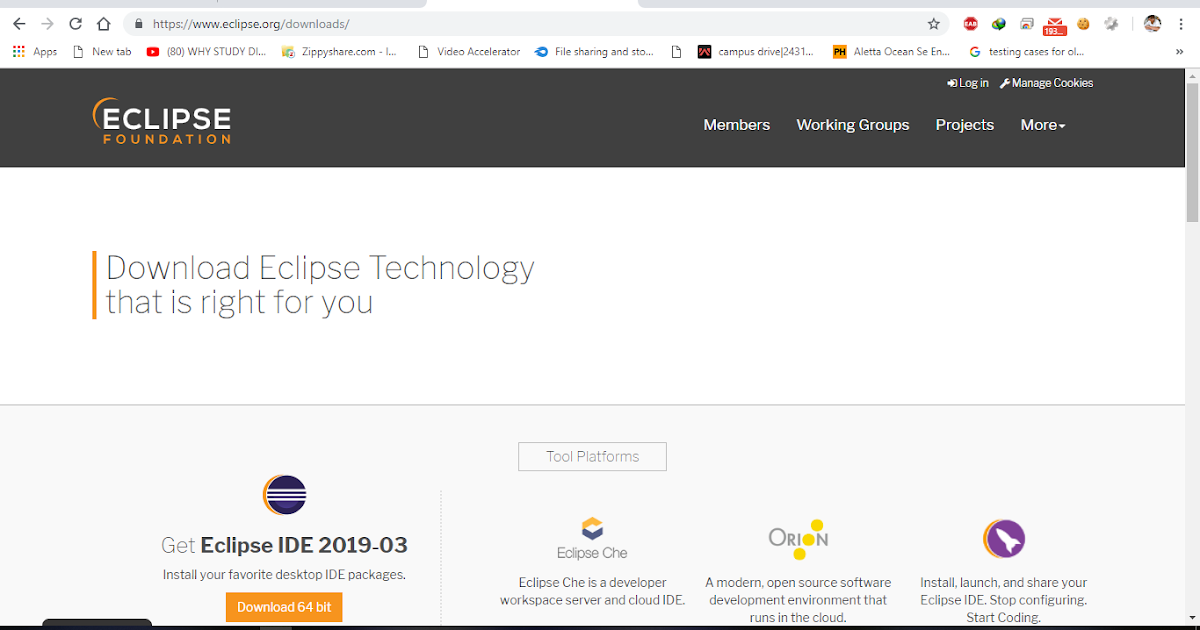Click the purple Eclipse IDE cloud icon
The image size is (1200, 630).
tap(1003, 538)
